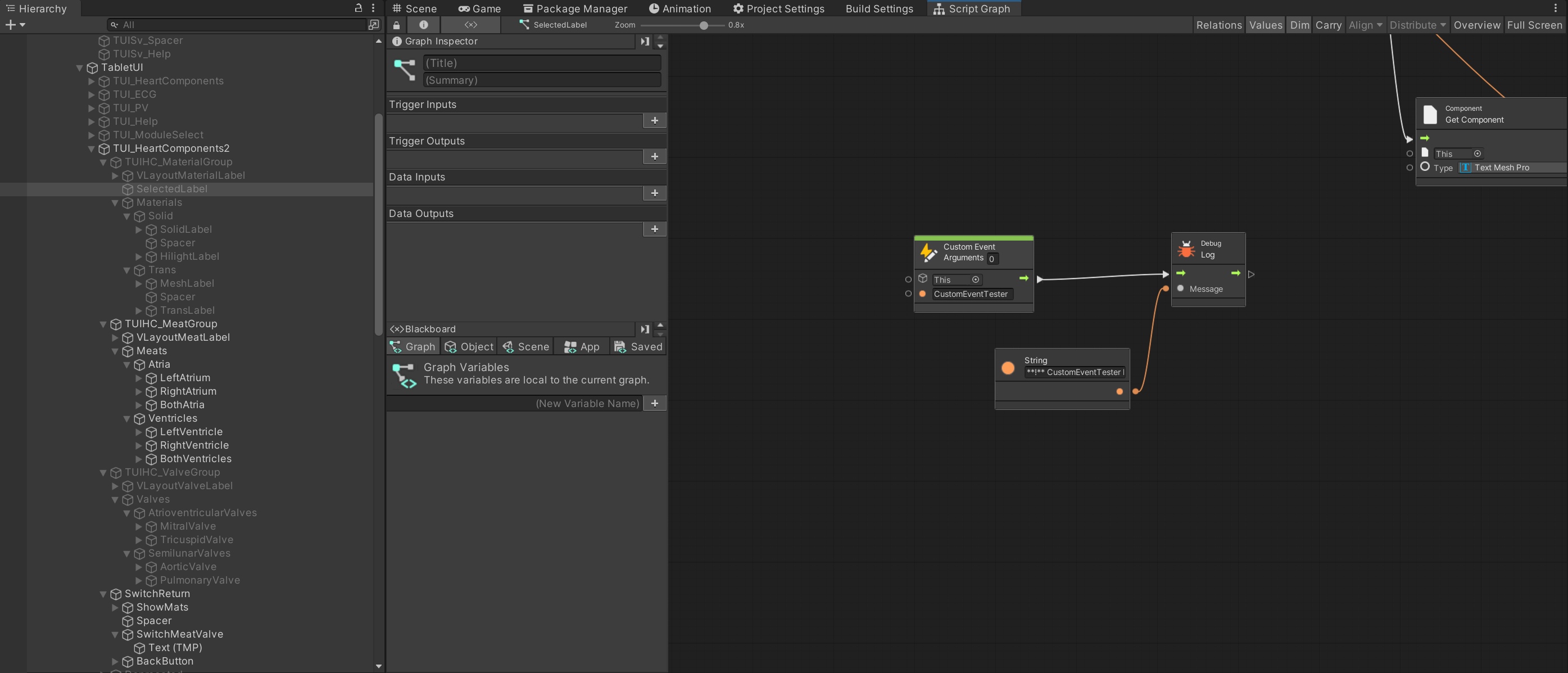Click the Hierarchy add plus icon

tap(10, 25)
